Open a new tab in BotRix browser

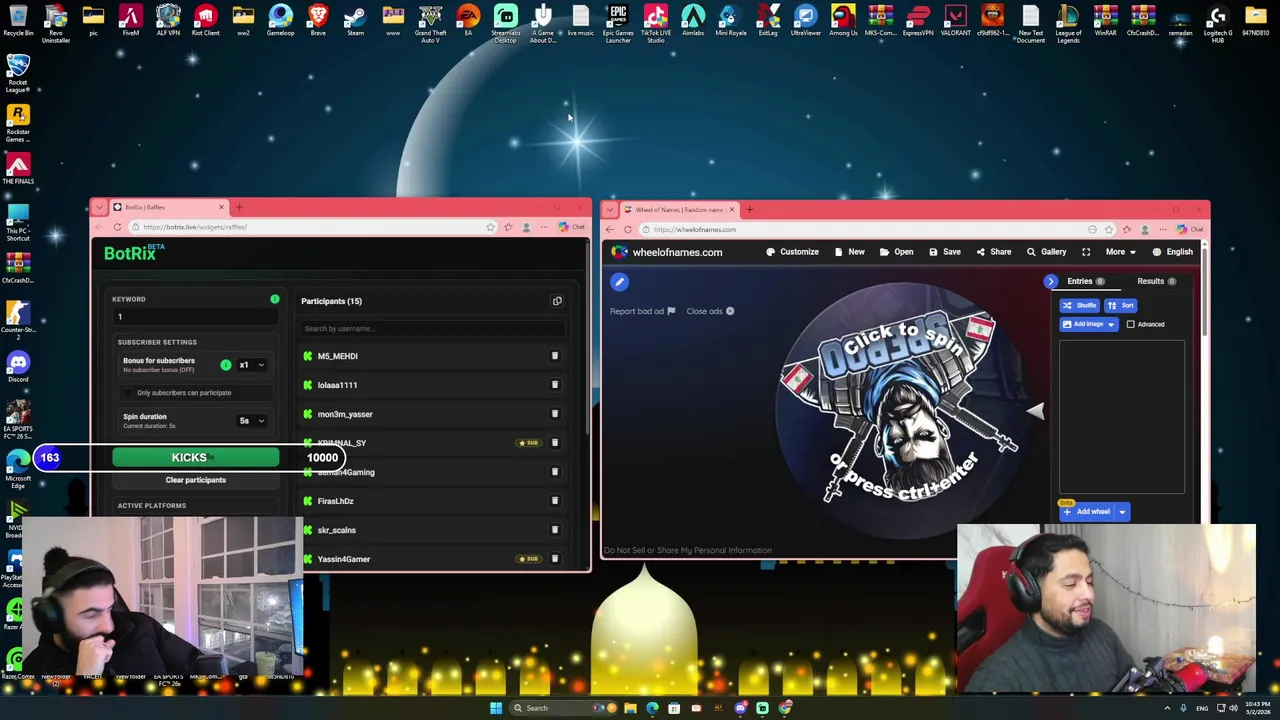pos(239,207)
